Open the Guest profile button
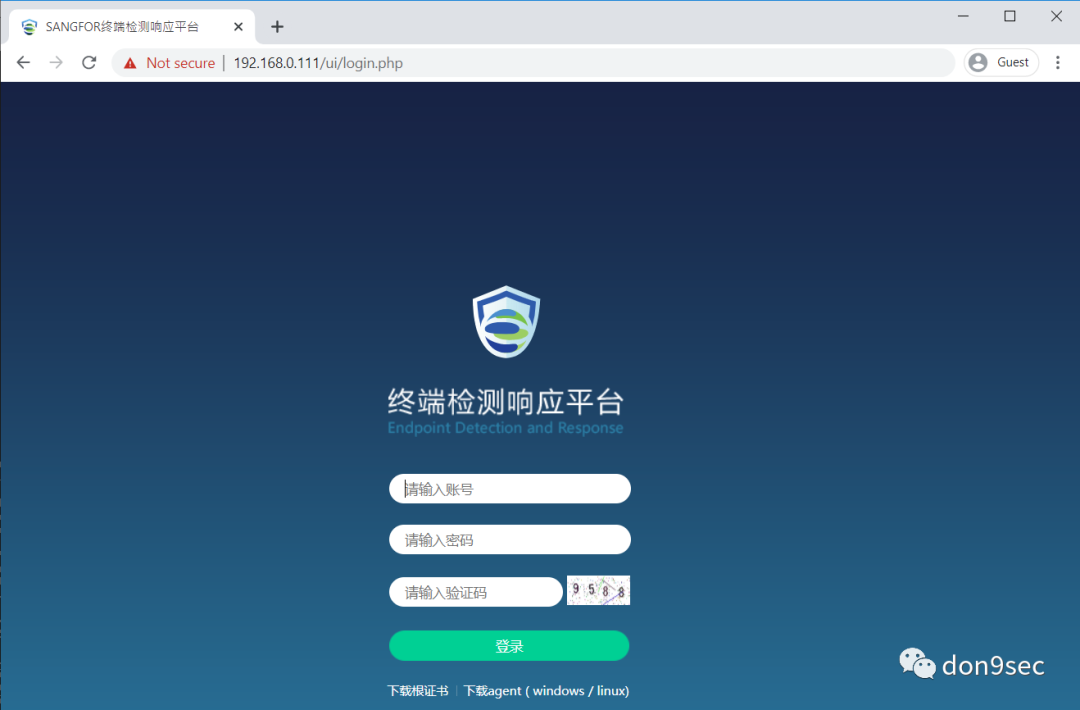Viewport: 1080px width, 710px height. pos(1001,63)
